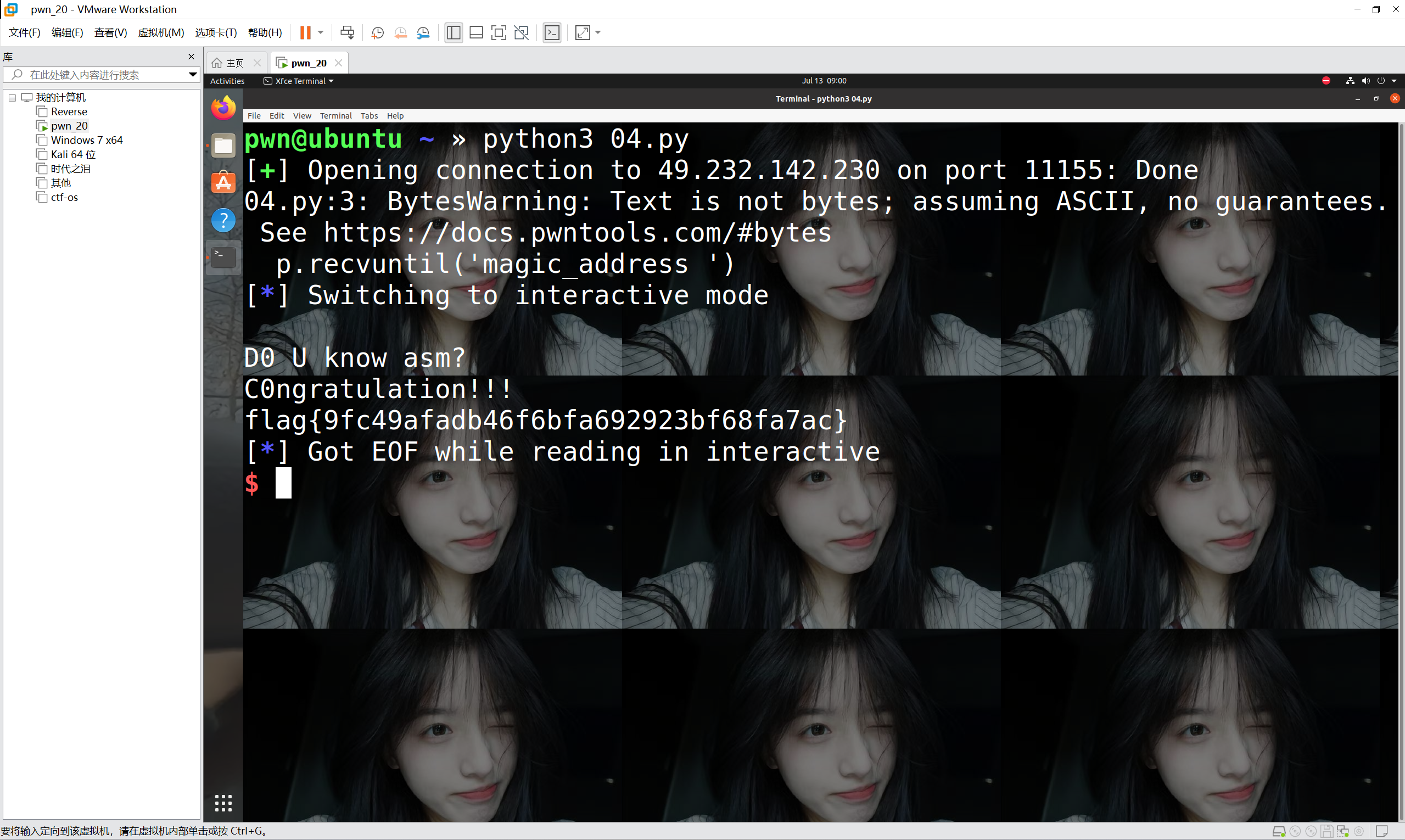Toggle the thumbnail bar view
This screenshot has width=1405, height=840.
pyautogui.click(x=476, y=33)
